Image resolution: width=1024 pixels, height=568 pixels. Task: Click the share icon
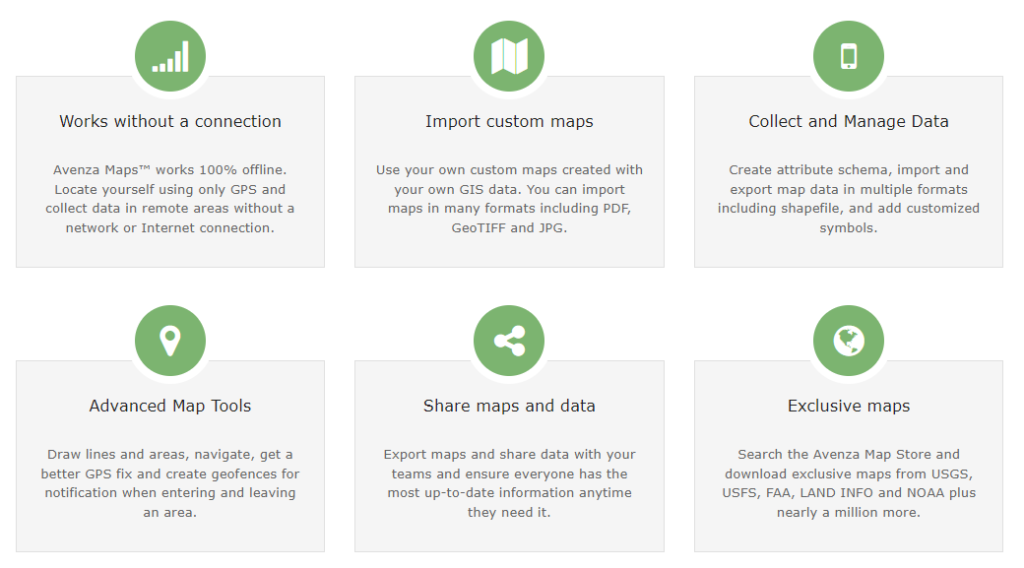point(509,341)
